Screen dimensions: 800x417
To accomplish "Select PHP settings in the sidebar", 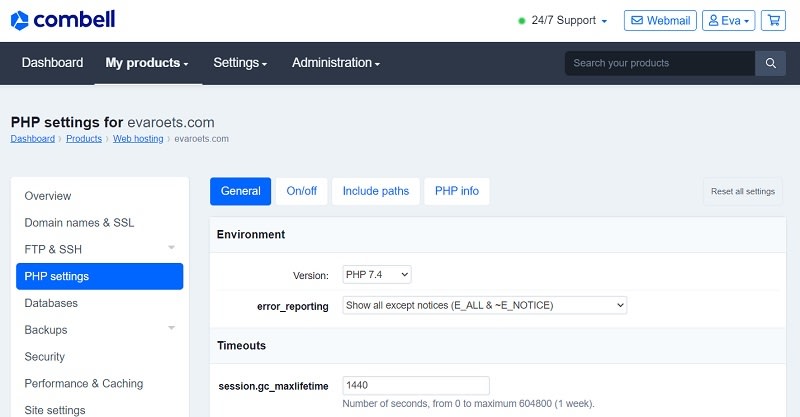I will (99, 276).
